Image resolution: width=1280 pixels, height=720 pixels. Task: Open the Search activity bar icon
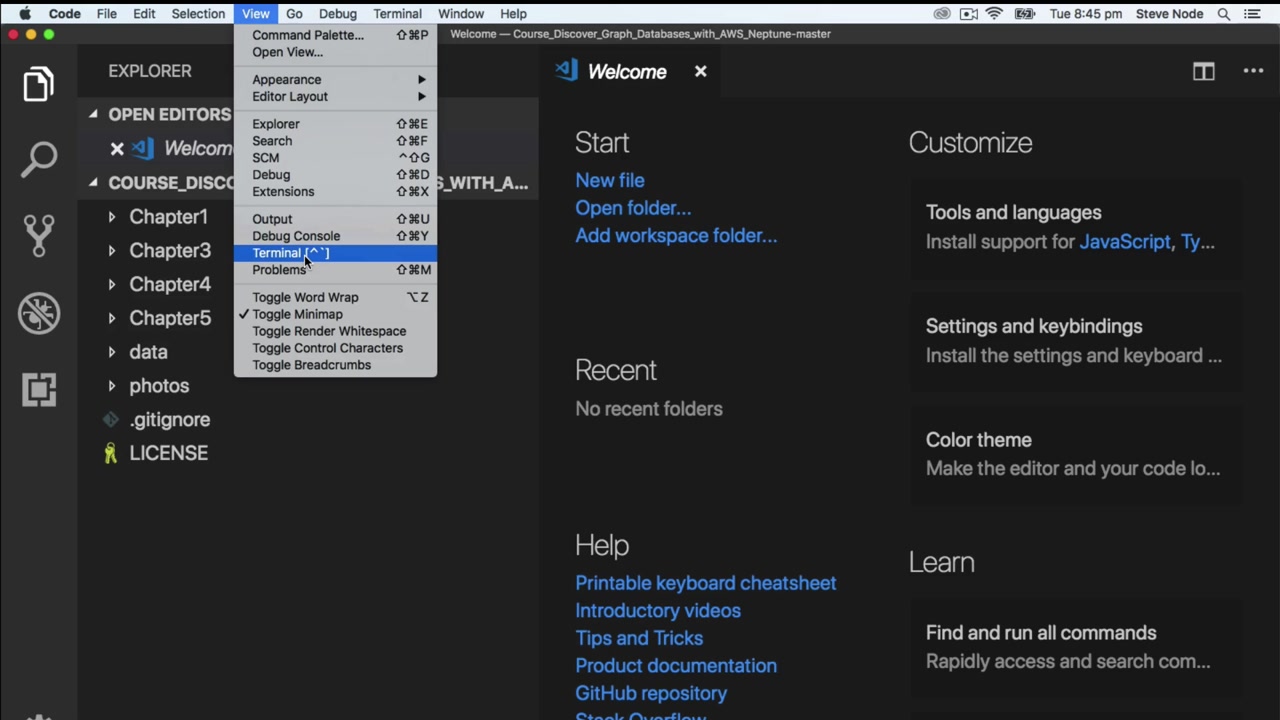39,159
